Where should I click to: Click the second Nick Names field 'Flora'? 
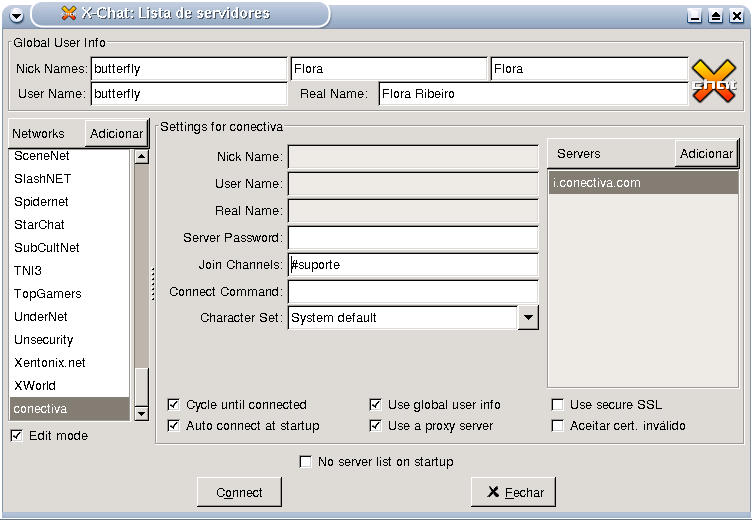tap(389, 69)
